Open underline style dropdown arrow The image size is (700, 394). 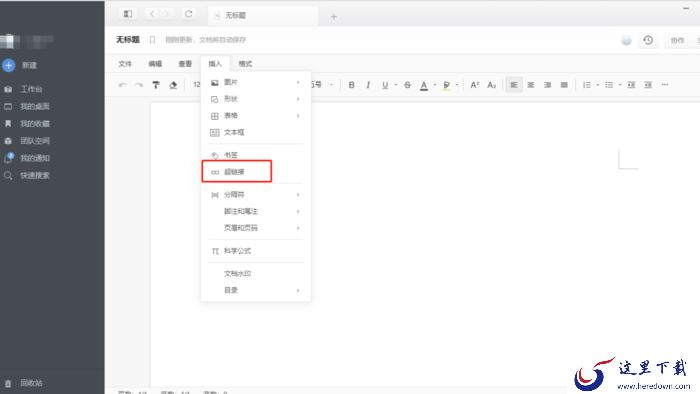click(396, 85)
